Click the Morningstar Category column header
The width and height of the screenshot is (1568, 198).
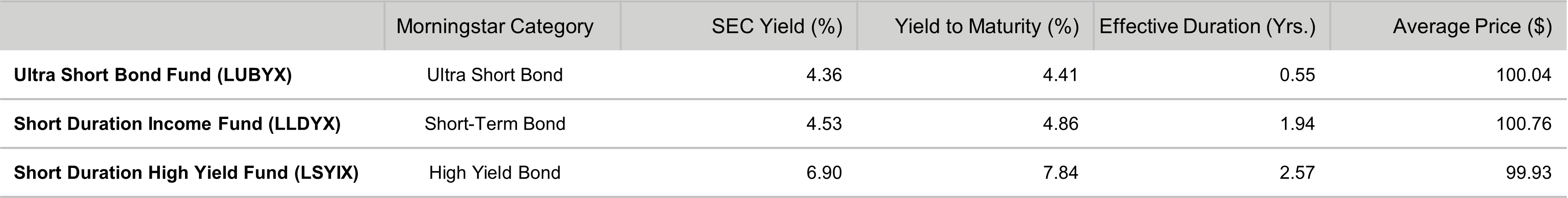tap(494, 26)
